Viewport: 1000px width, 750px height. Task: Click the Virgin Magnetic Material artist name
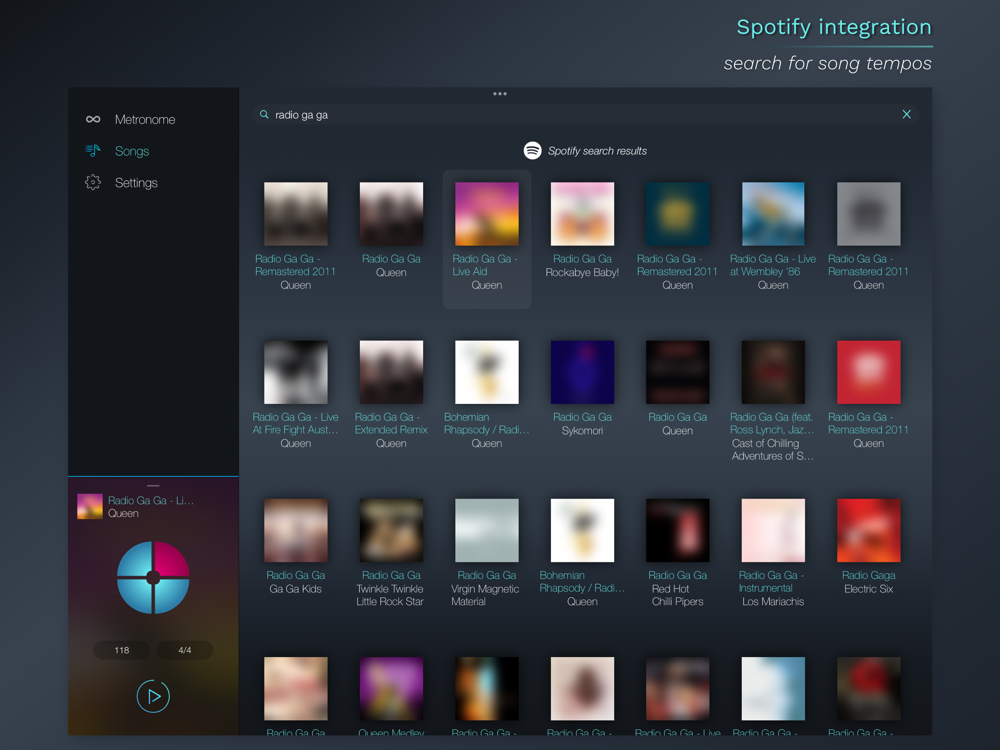click(485, 595)
